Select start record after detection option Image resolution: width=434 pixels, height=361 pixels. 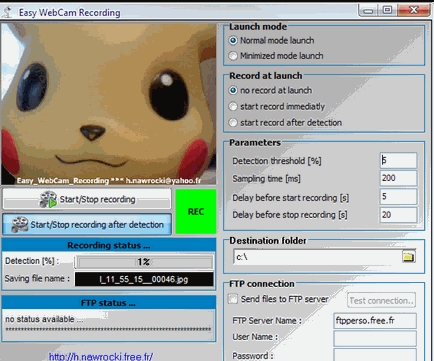285,122
